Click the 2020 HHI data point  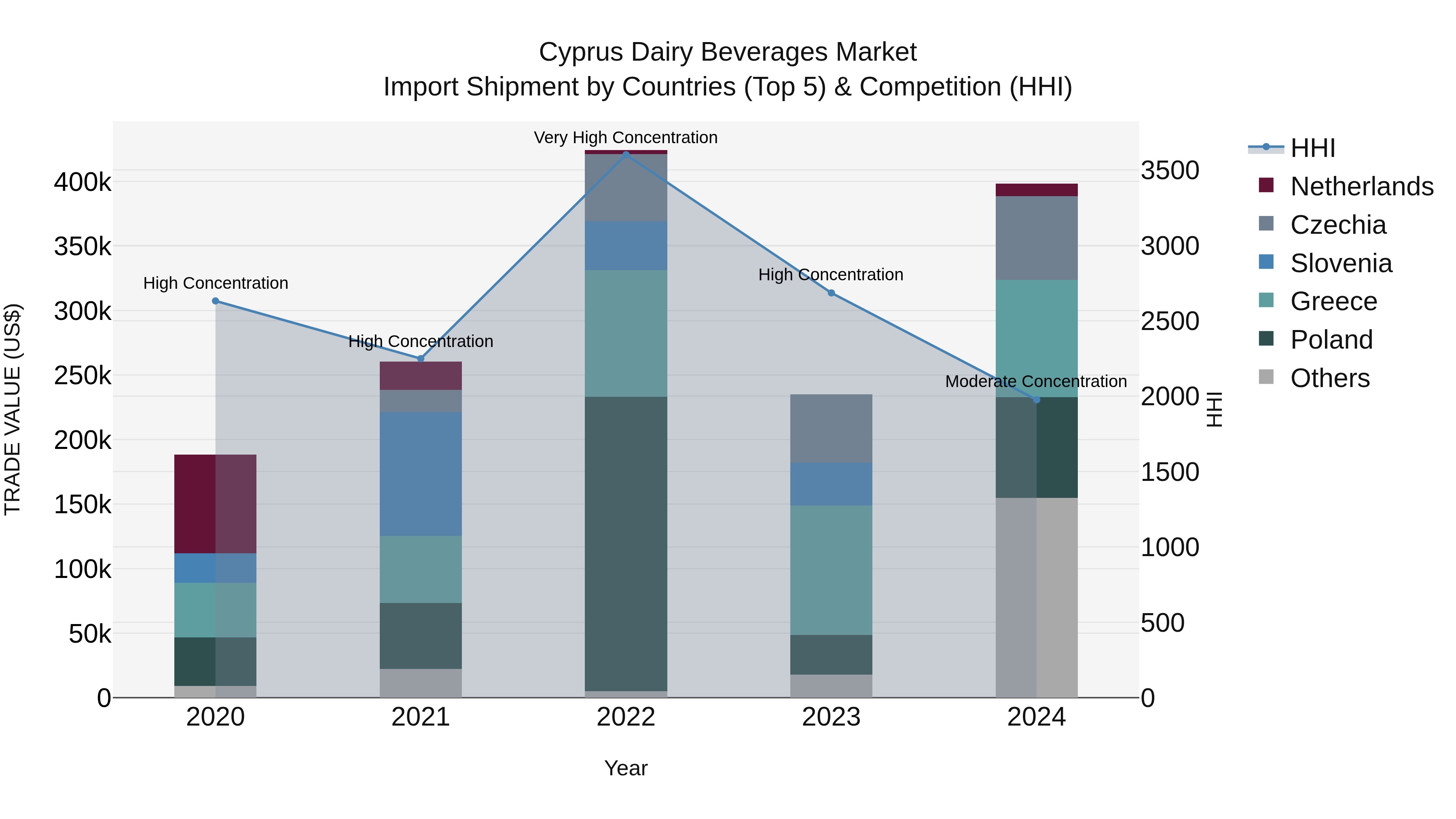[215, 301]
